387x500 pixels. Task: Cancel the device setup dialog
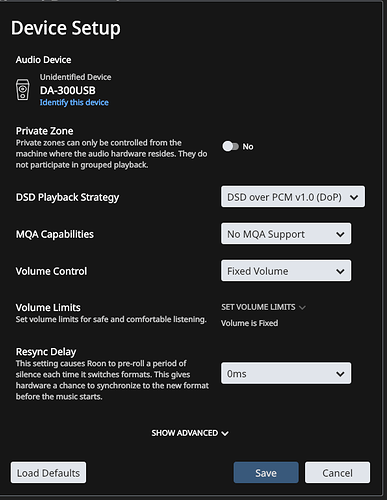tap(337, 473)
